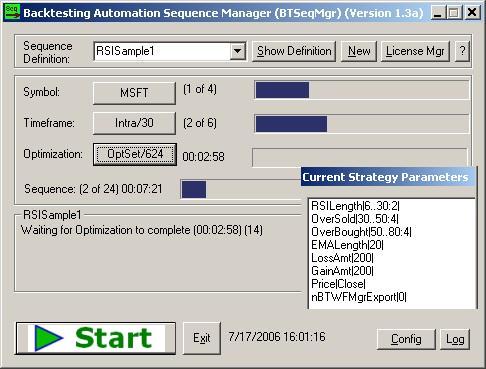Viewport: 486px width, 369px height.
Task: Select EMALength|20| parameter line
Action: point(347,245)
